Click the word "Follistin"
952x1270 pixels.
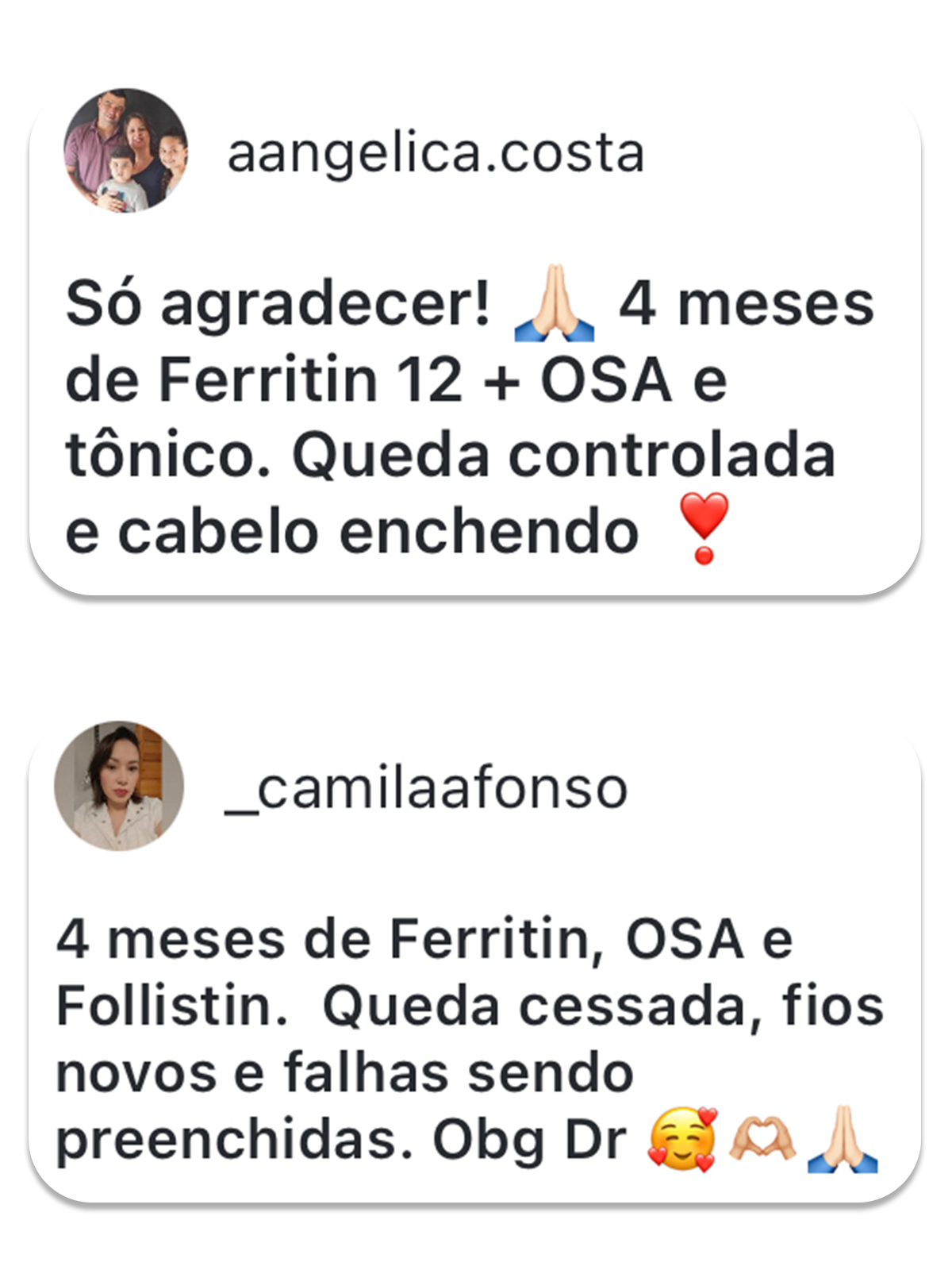point(171,1006)
